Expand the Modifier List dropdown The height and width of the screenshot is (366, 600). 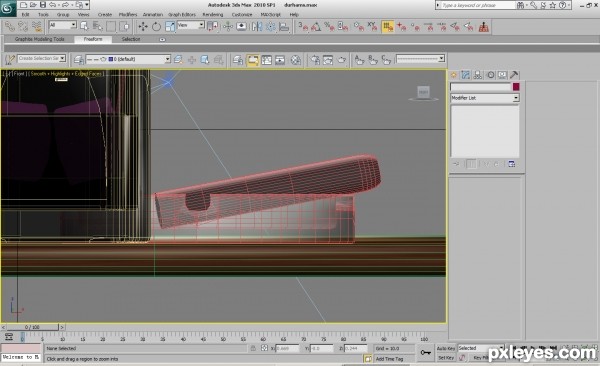[484, 98]
